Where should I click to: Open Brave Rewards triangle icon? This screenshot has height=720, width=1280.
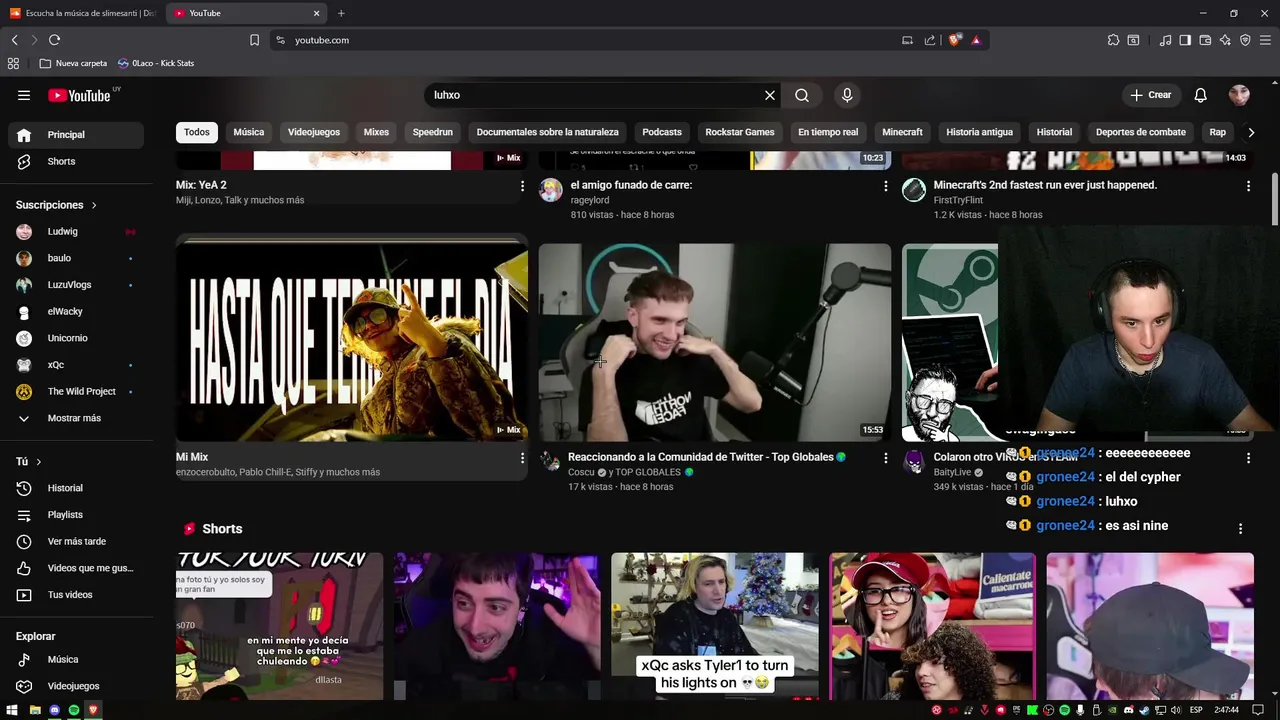tap(976, 40)
